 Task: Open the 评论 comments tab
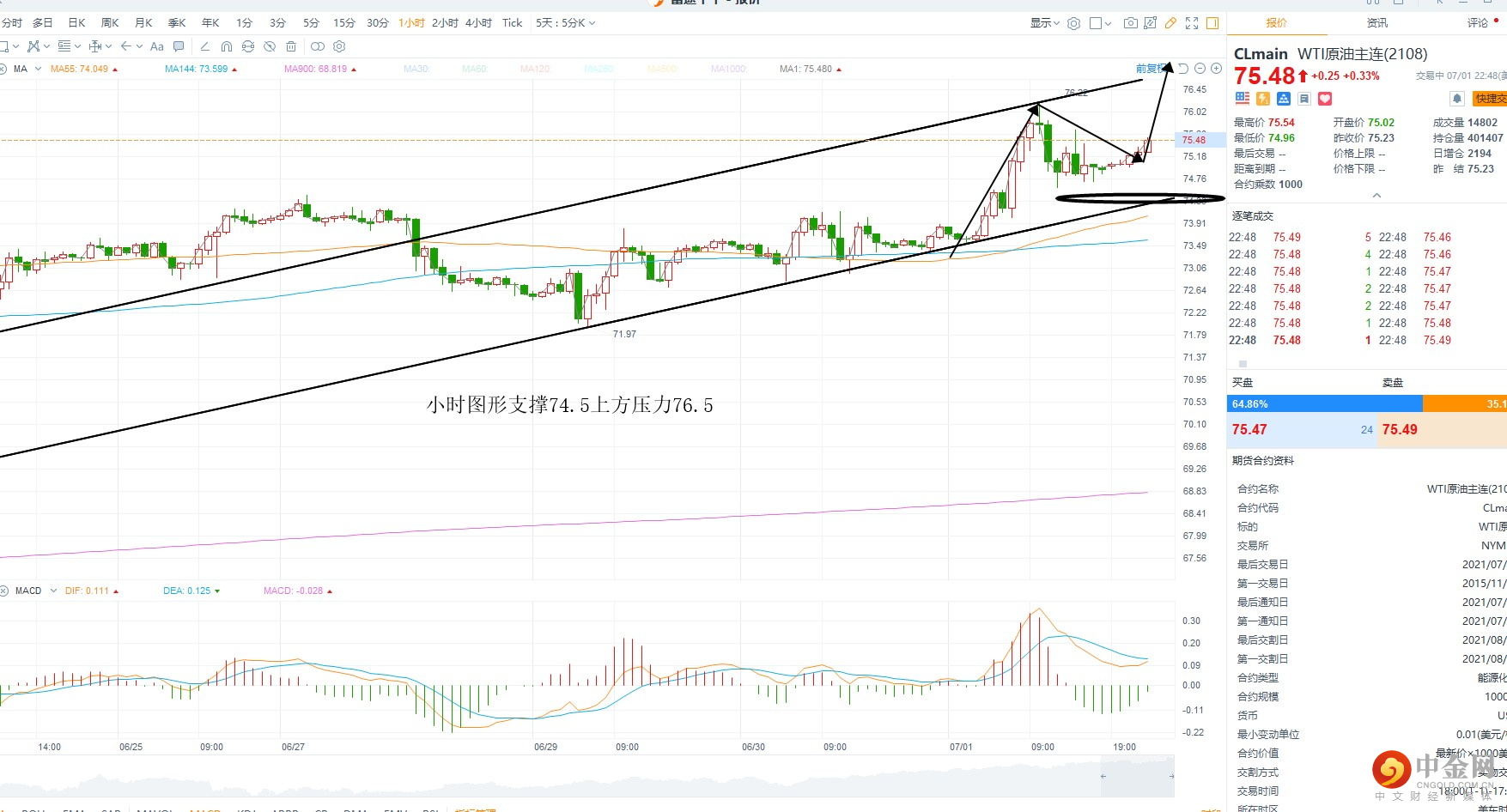click(1478, 23)
